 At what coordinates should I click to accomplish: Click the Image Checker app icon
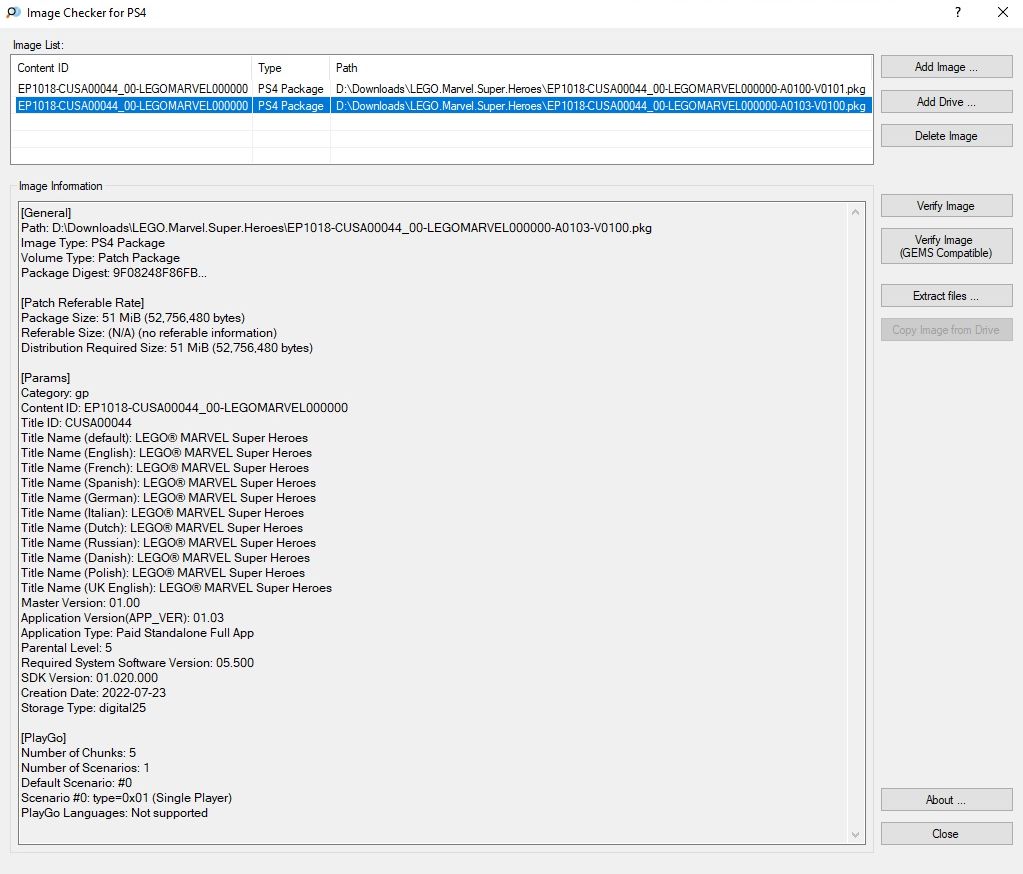point(13,12)
